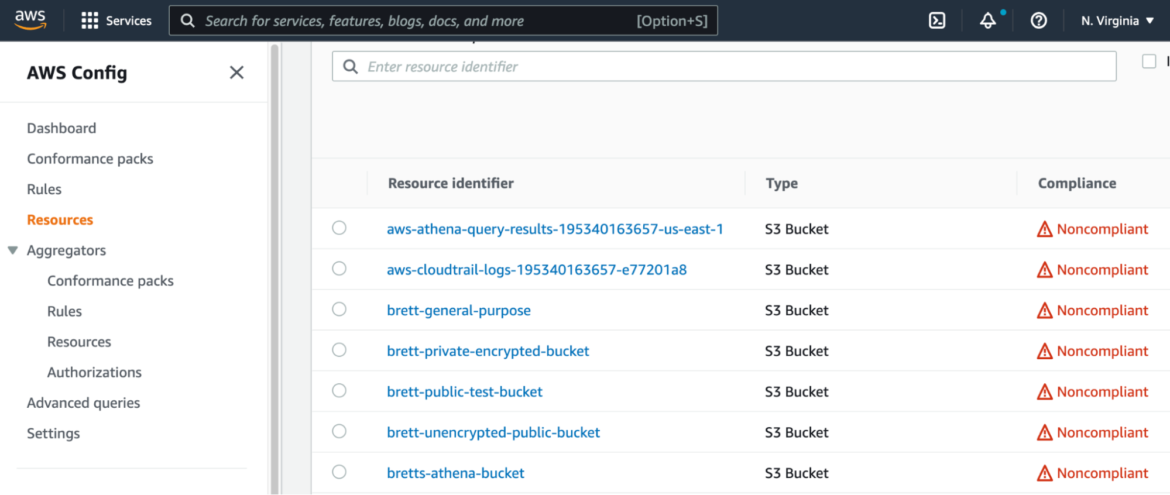Click warning icon for bretts-athena-bucket row
Image resolution: width=1170 pixels, height=495 pixels.
tap(1045, 473)
